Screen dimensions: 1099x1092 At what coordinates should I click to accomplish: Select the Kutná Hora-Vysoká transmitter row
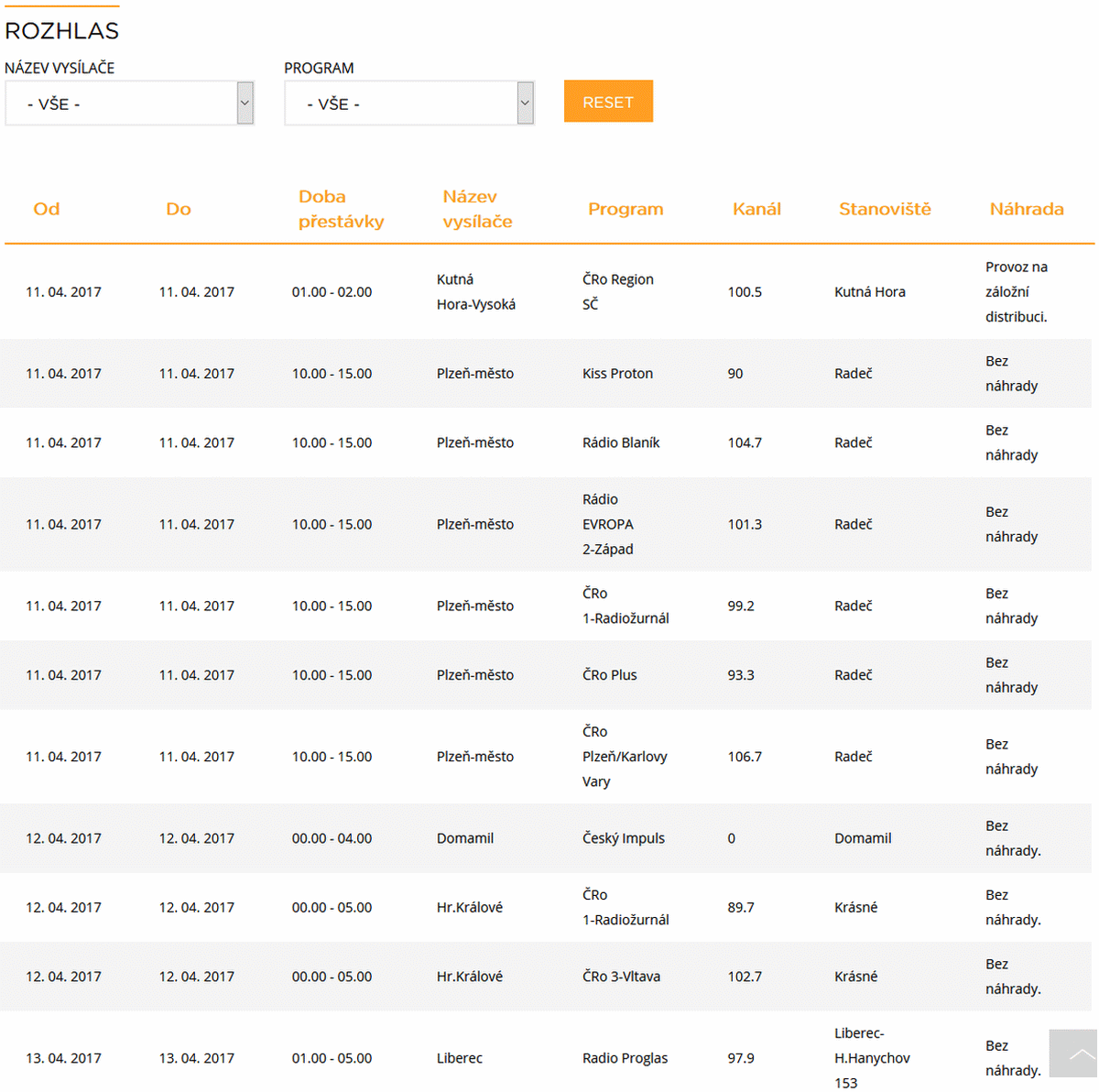pos(475,292)
